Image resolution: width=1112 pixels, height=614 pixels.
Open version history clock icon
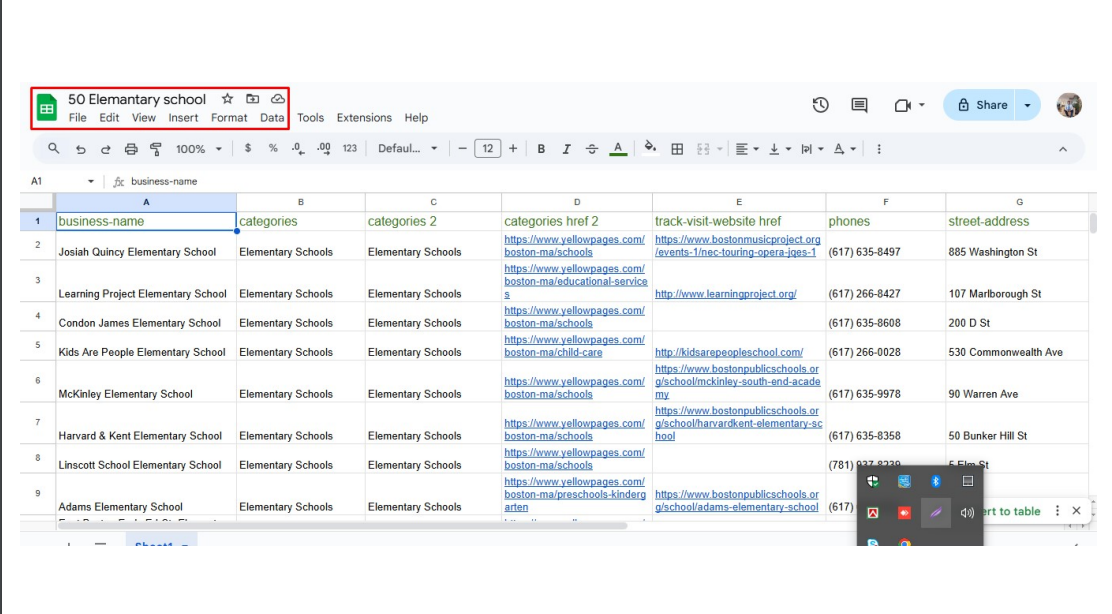click(820, 105)
